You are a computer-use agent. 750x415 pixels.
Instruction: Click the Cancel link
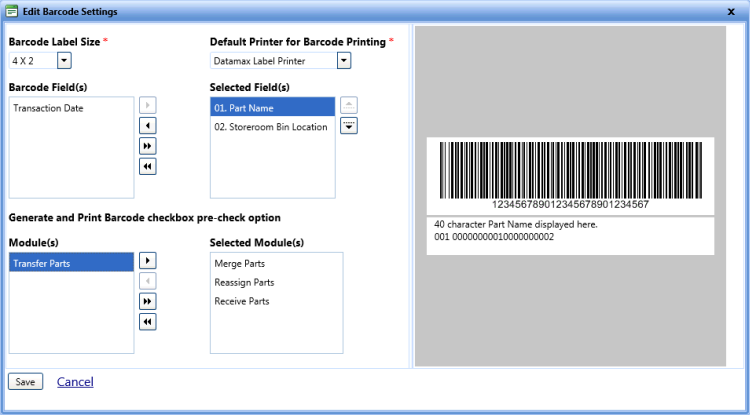(75, 382)
